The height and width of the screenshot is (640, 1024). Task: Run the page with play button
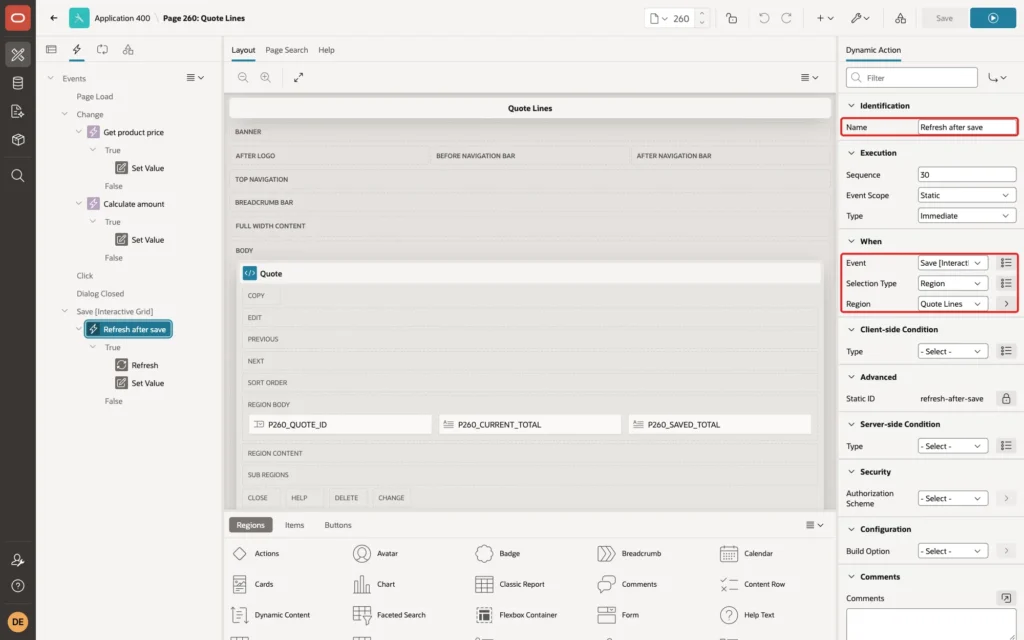pyautogui.click(x=993, y=18)
